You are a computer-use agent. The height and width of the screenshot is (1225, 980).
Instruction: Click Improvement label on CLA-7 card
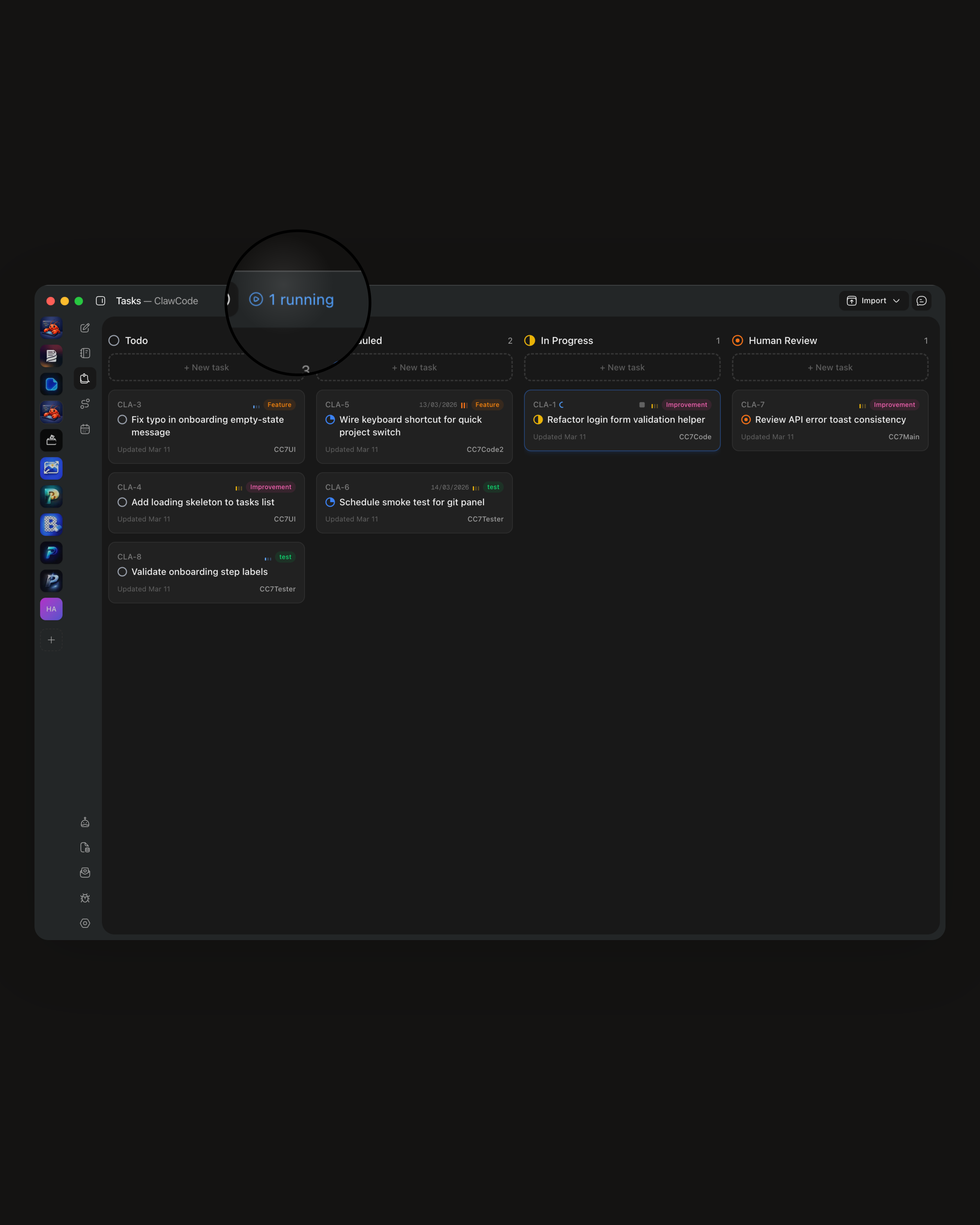pos(894,404)
